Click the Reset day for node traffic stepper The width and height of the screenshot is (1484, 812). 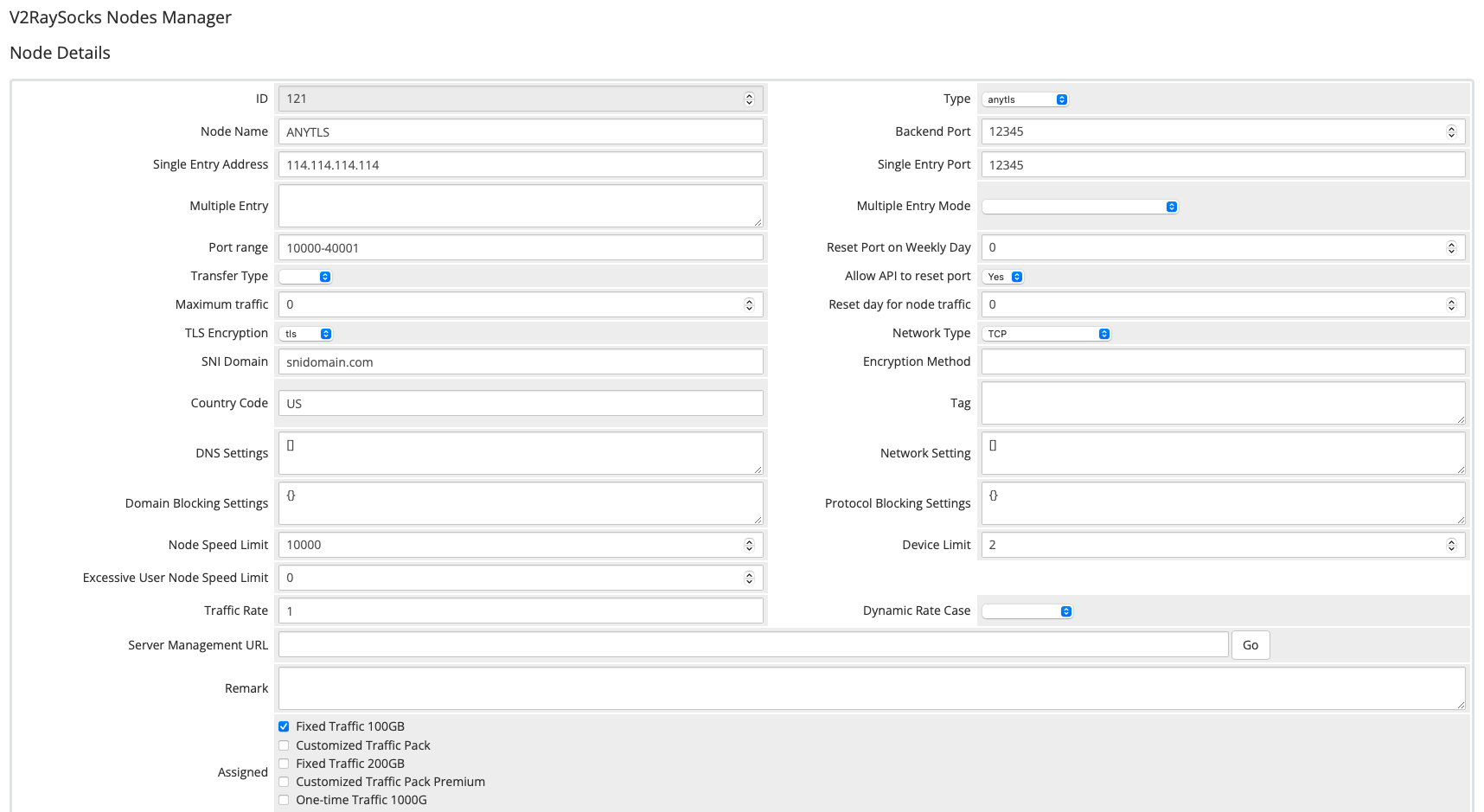click(1450, 304)
